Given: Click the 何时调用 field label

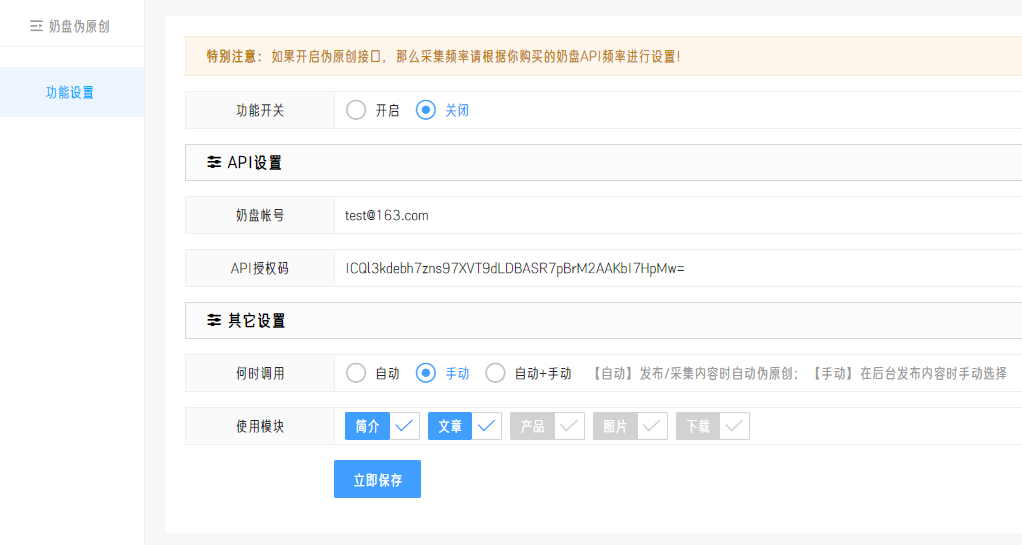Looking at the screenshot, I should point(260,373).
